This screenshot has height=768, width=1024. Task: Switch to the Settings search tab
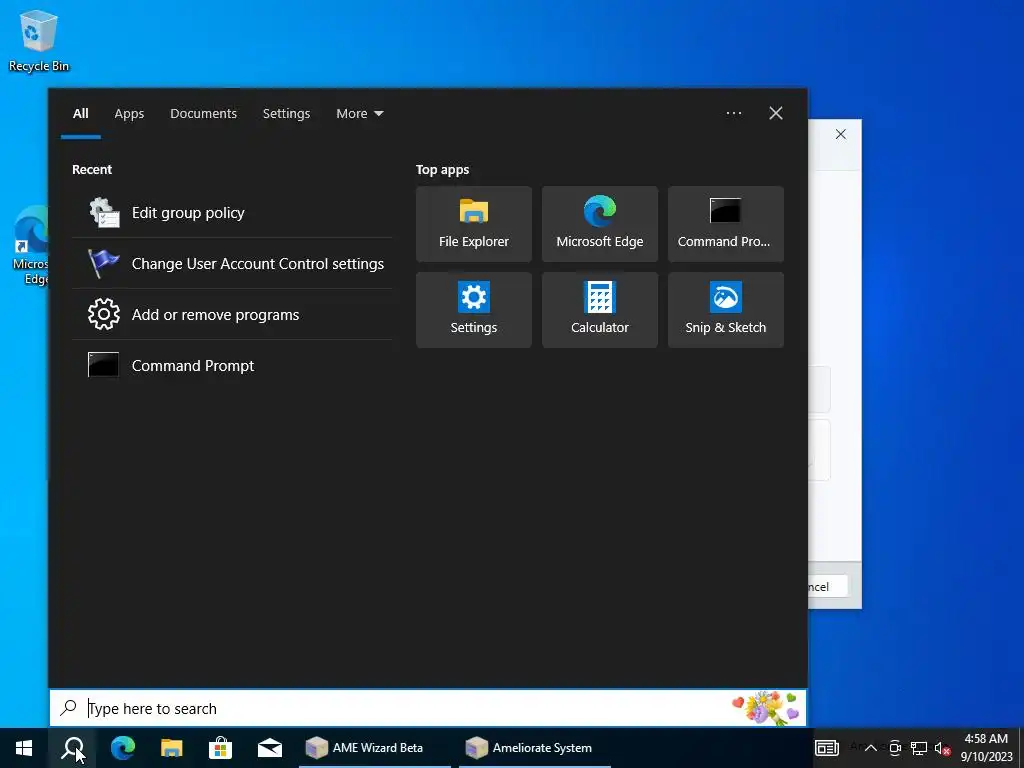(286, 114)
